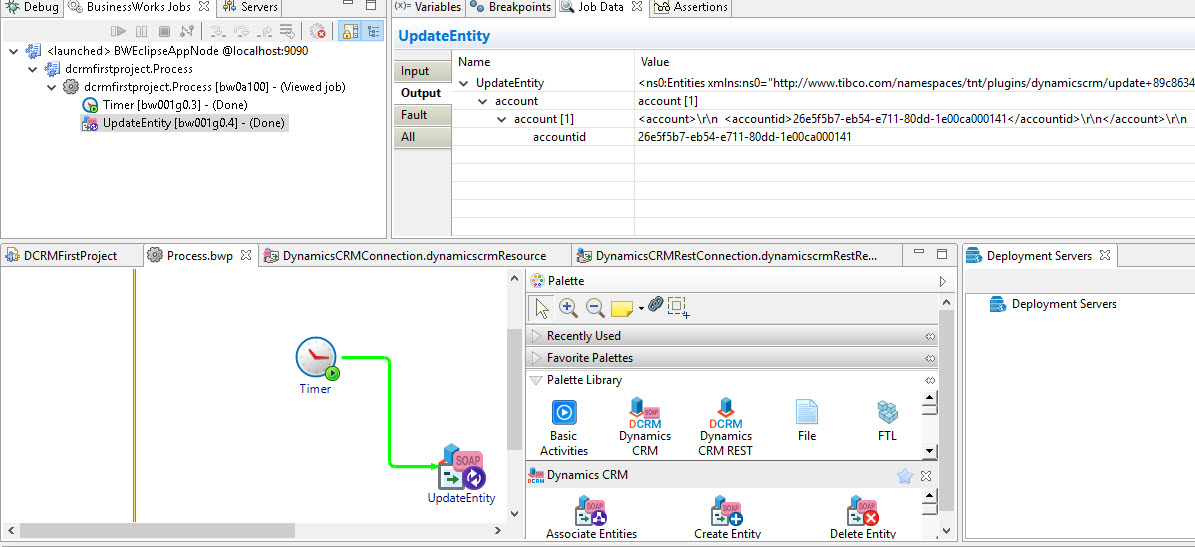
Task: Toggle the tree layout view button
Action: coord(373,31)
